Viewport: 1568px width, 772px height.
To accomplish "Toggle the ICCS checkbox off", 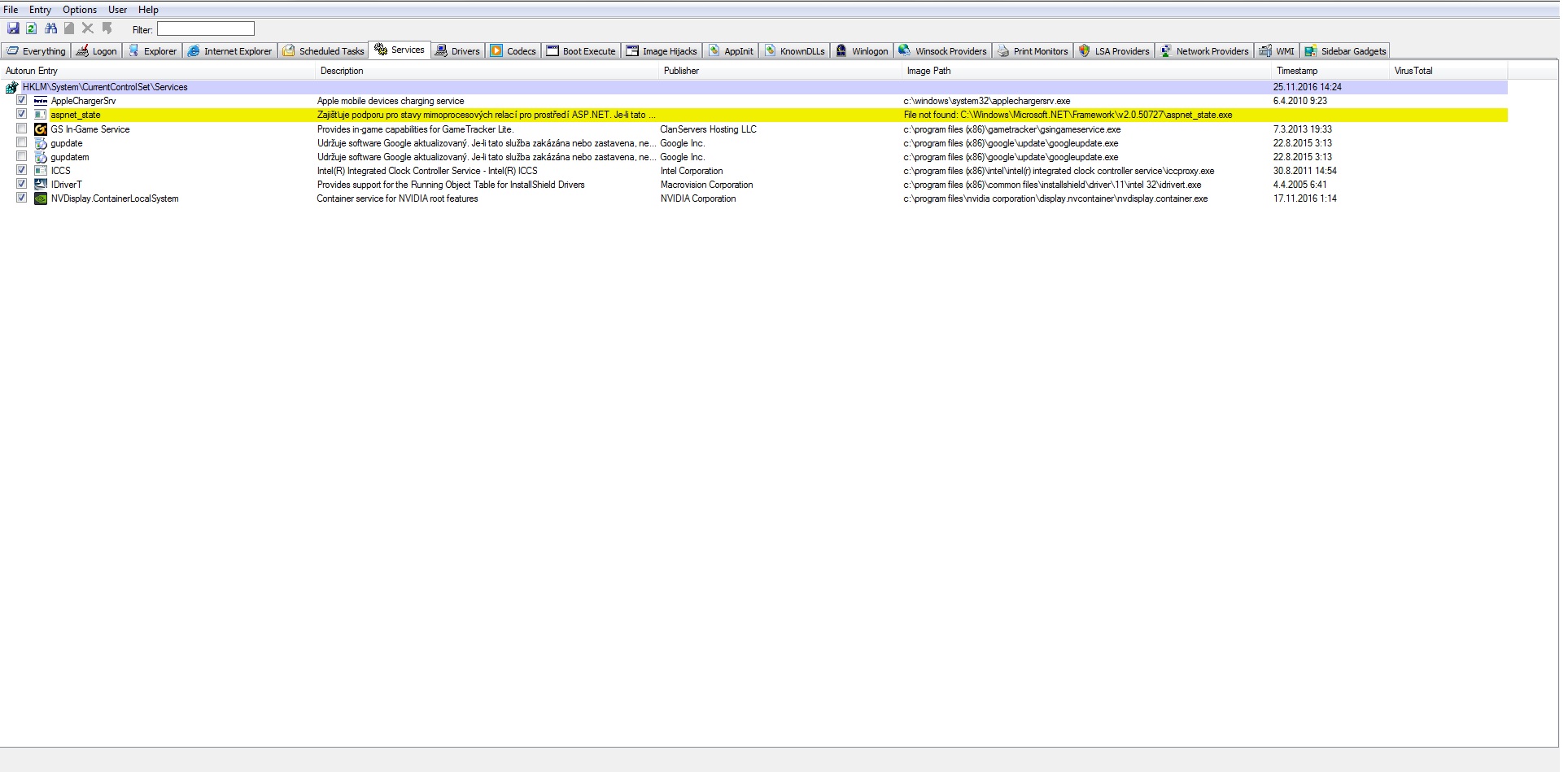I will click(22, 170).
